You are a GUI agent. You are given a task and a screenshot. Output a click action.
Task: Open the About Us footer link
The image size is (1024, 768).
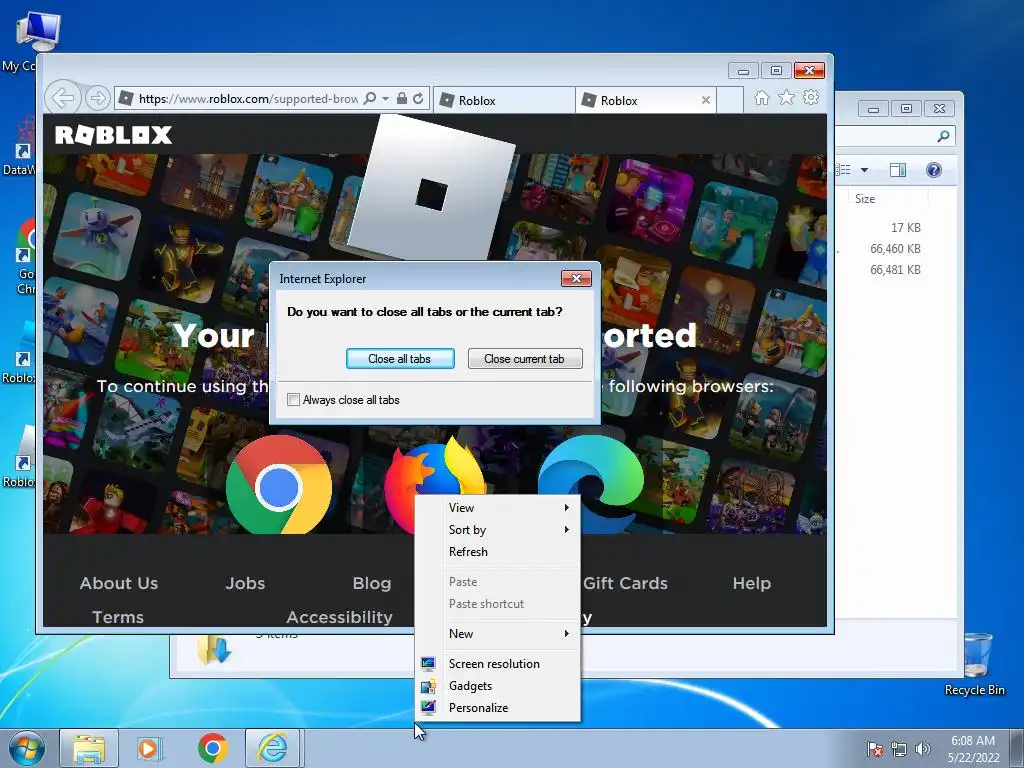coord(119,583)
